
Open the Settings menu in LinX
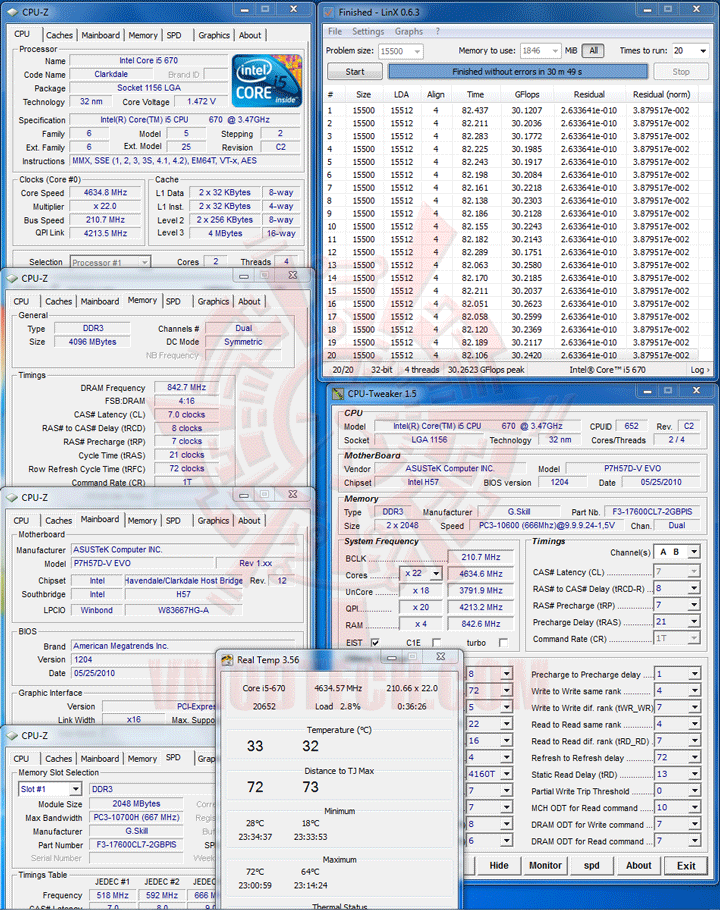click(368, 31)
